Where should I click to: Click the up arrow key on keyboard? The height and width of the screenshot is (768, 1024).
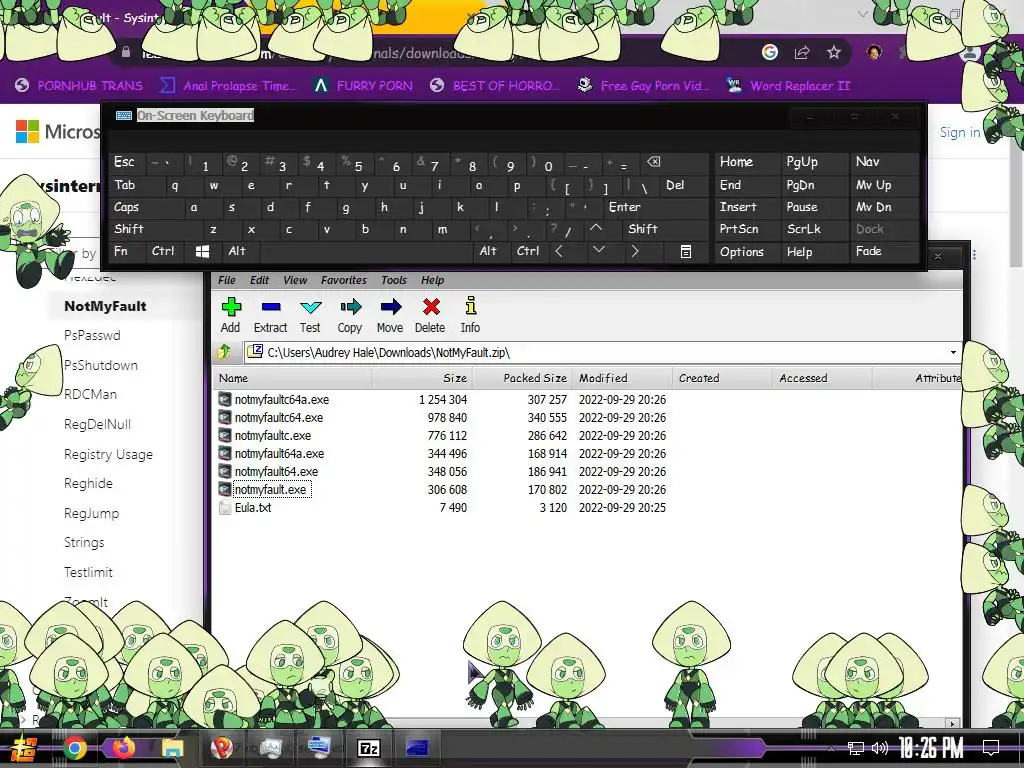click(596, 229)
